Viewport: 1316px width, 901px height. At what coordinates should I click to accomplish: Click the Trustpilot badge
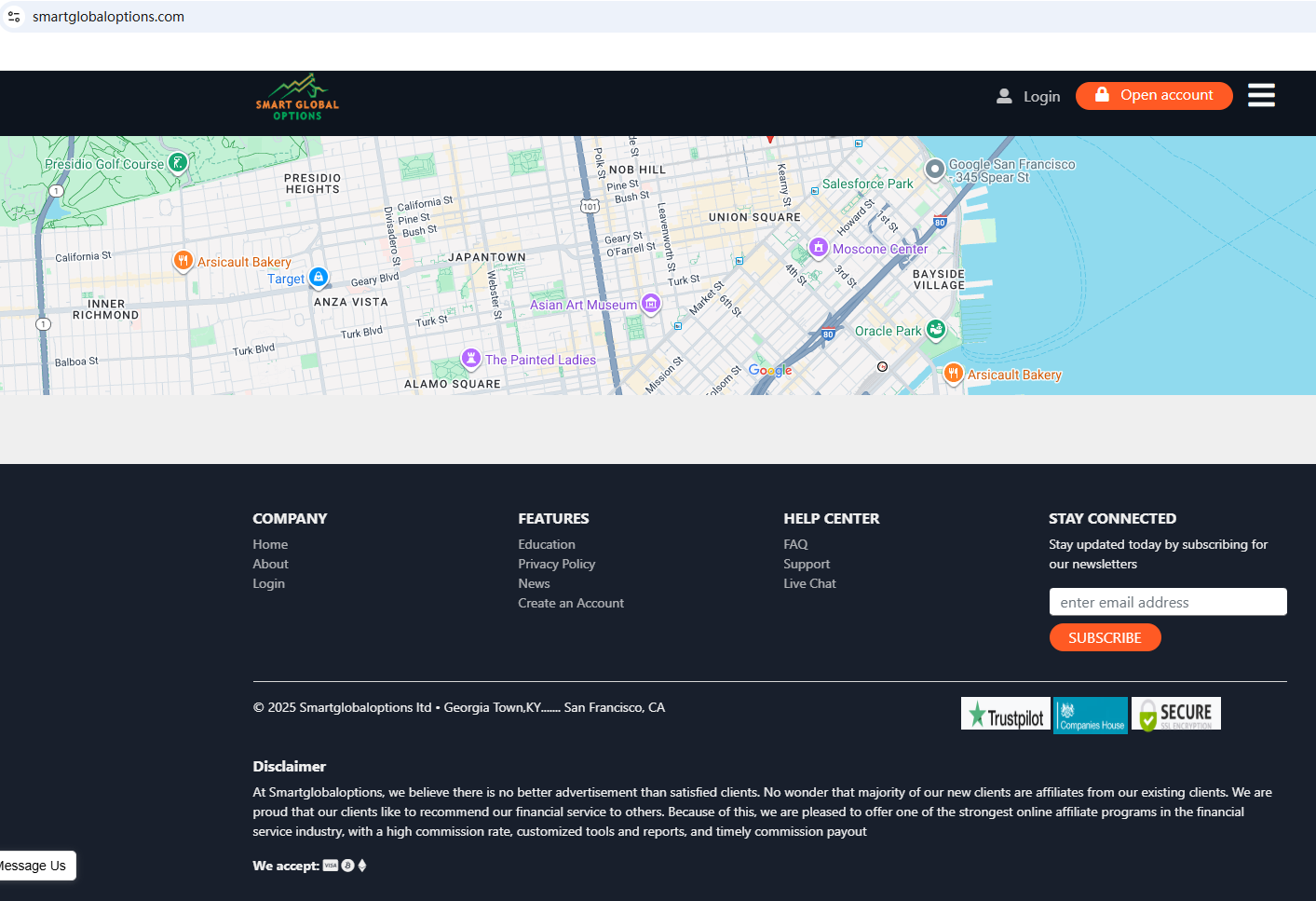1006,714
